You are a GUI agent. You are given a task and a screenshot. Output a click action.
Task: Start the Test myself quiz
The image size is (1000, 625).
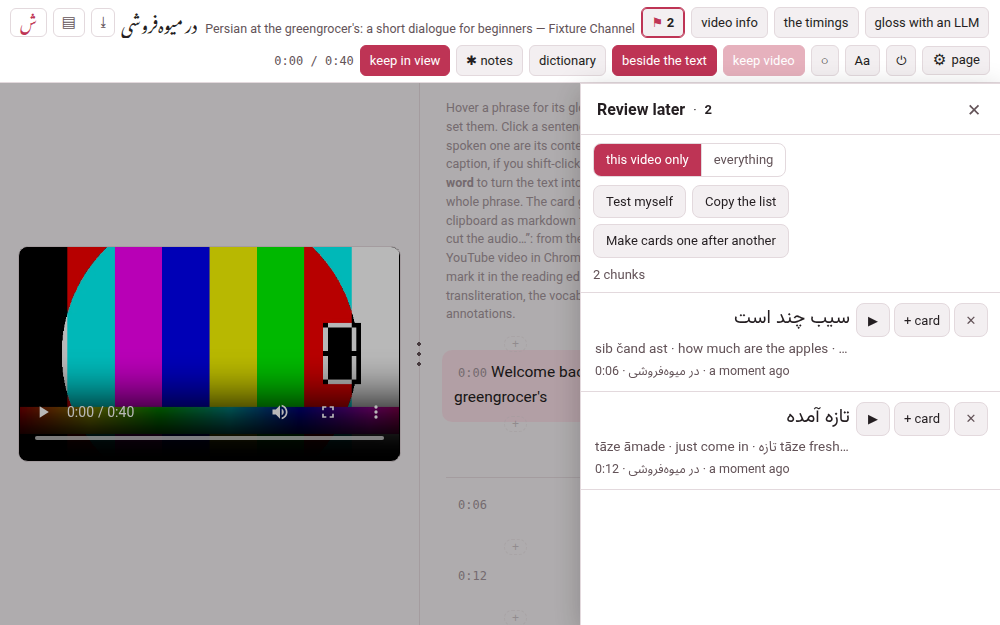tap(639, 202)
